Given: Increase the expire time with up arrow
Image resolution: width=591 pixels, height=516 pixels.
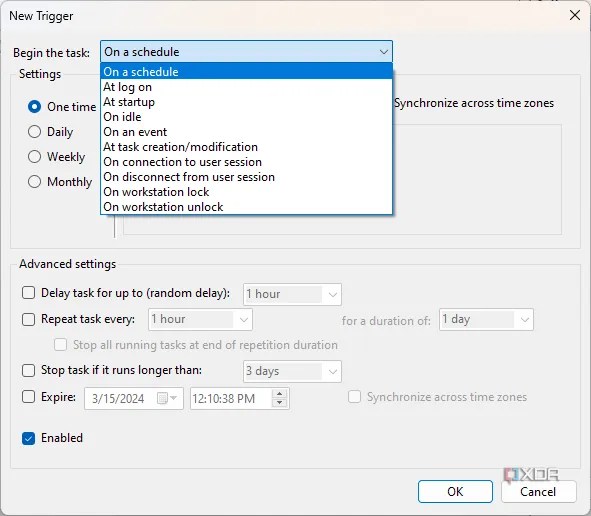Looking at the screenshot, I should tap(279, 394).
